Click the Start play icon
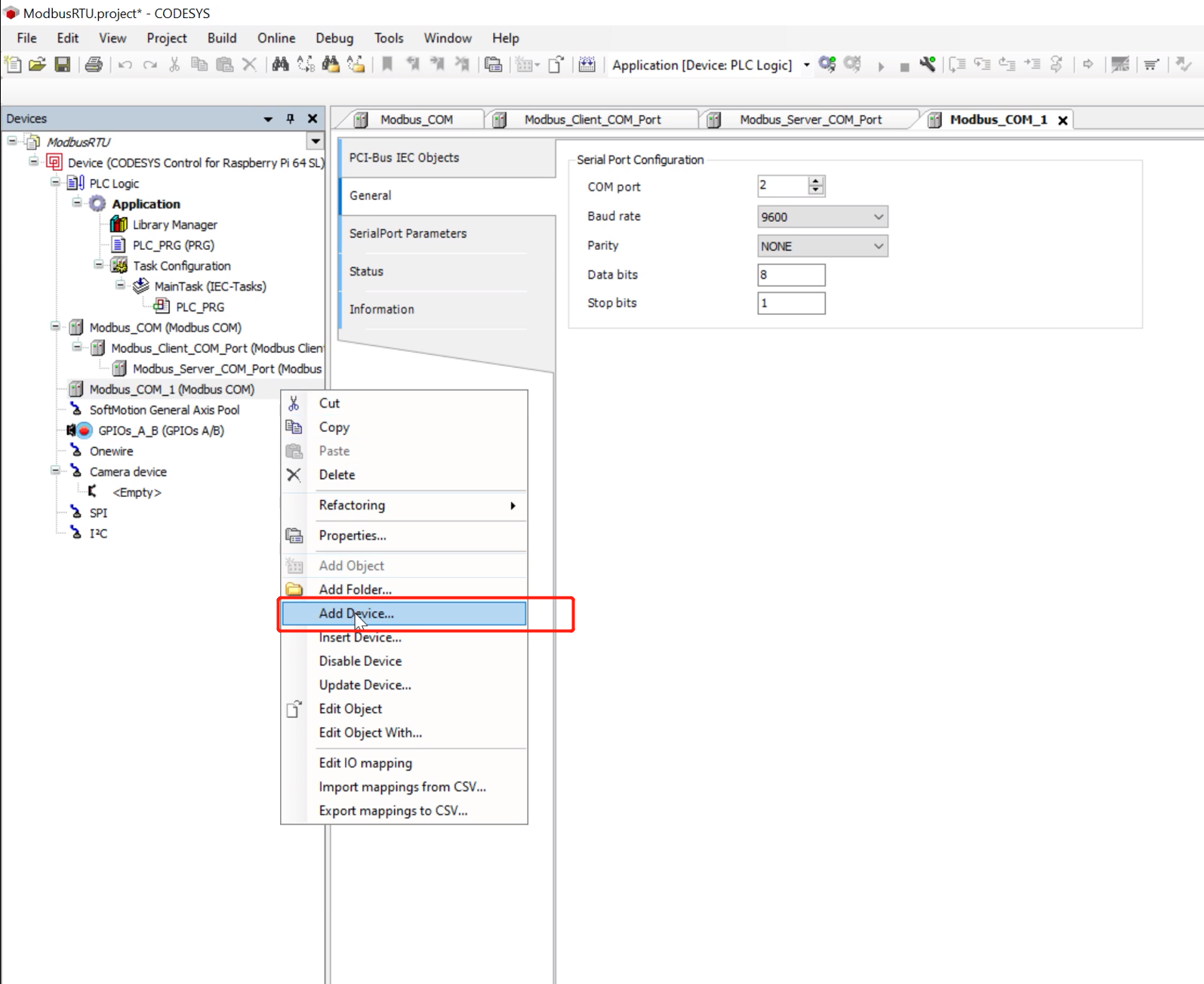 (881, 66)
